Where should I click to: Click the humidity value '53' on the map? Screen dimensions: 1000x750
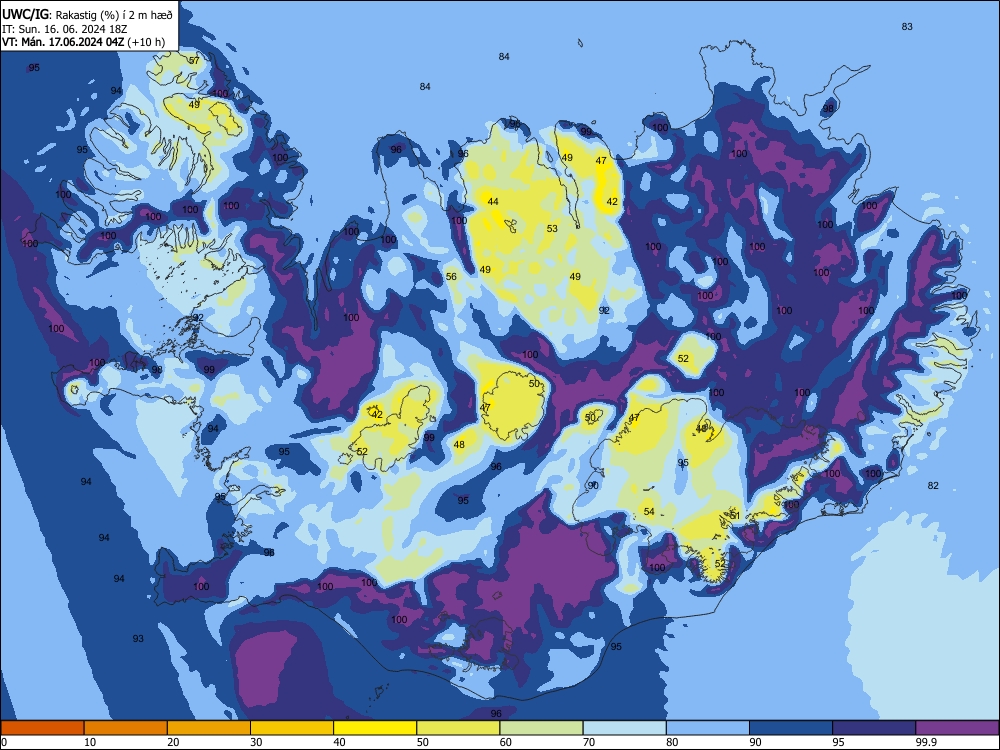tap(552, 228)
